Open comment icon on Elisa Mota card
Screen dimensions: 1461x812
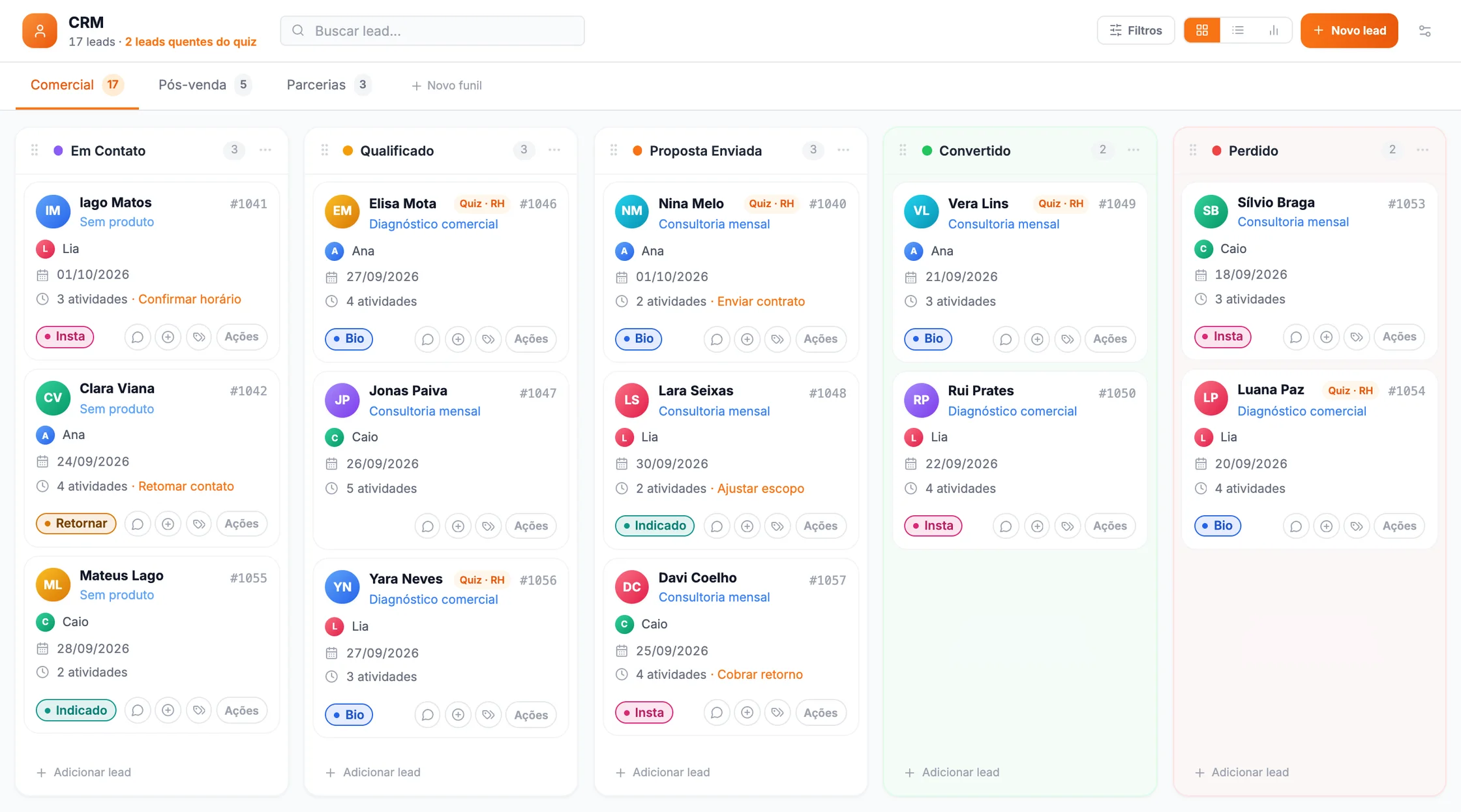[x=427, y=339]
